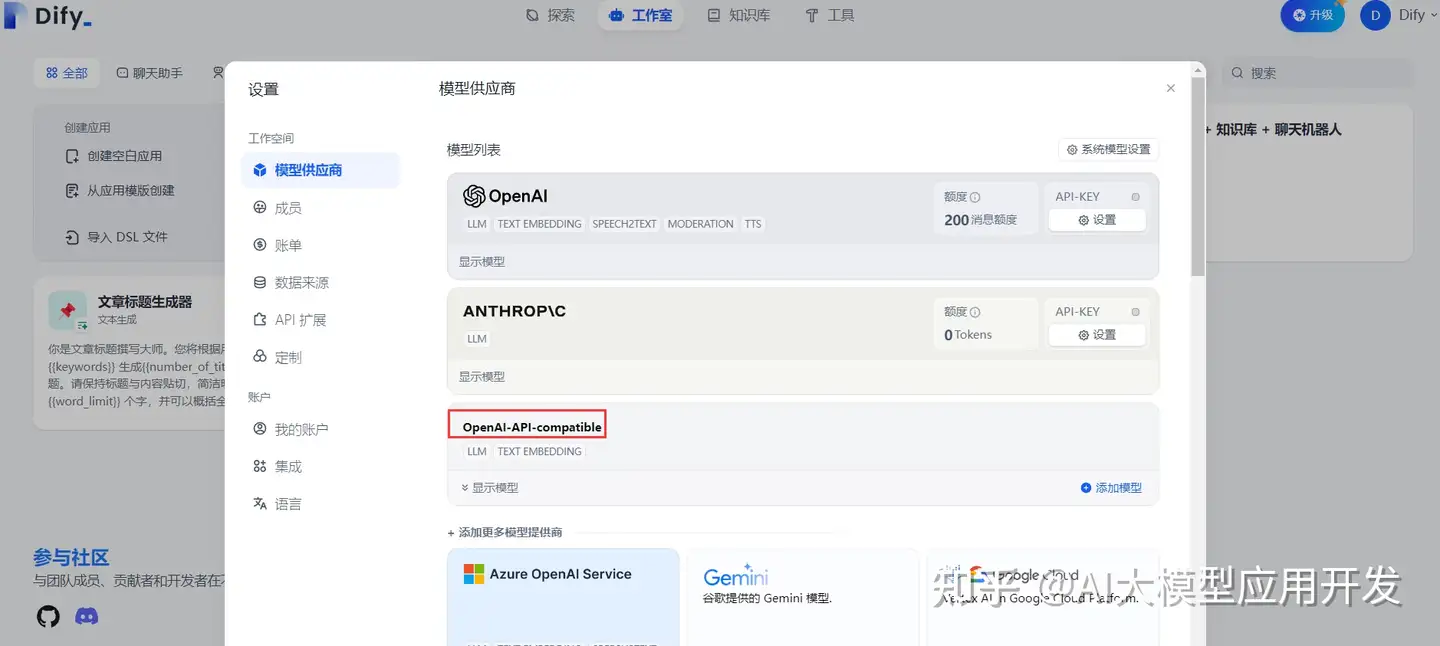Open the 工具 (Tools) tab

pyautogui.click(x=829, y=15)
